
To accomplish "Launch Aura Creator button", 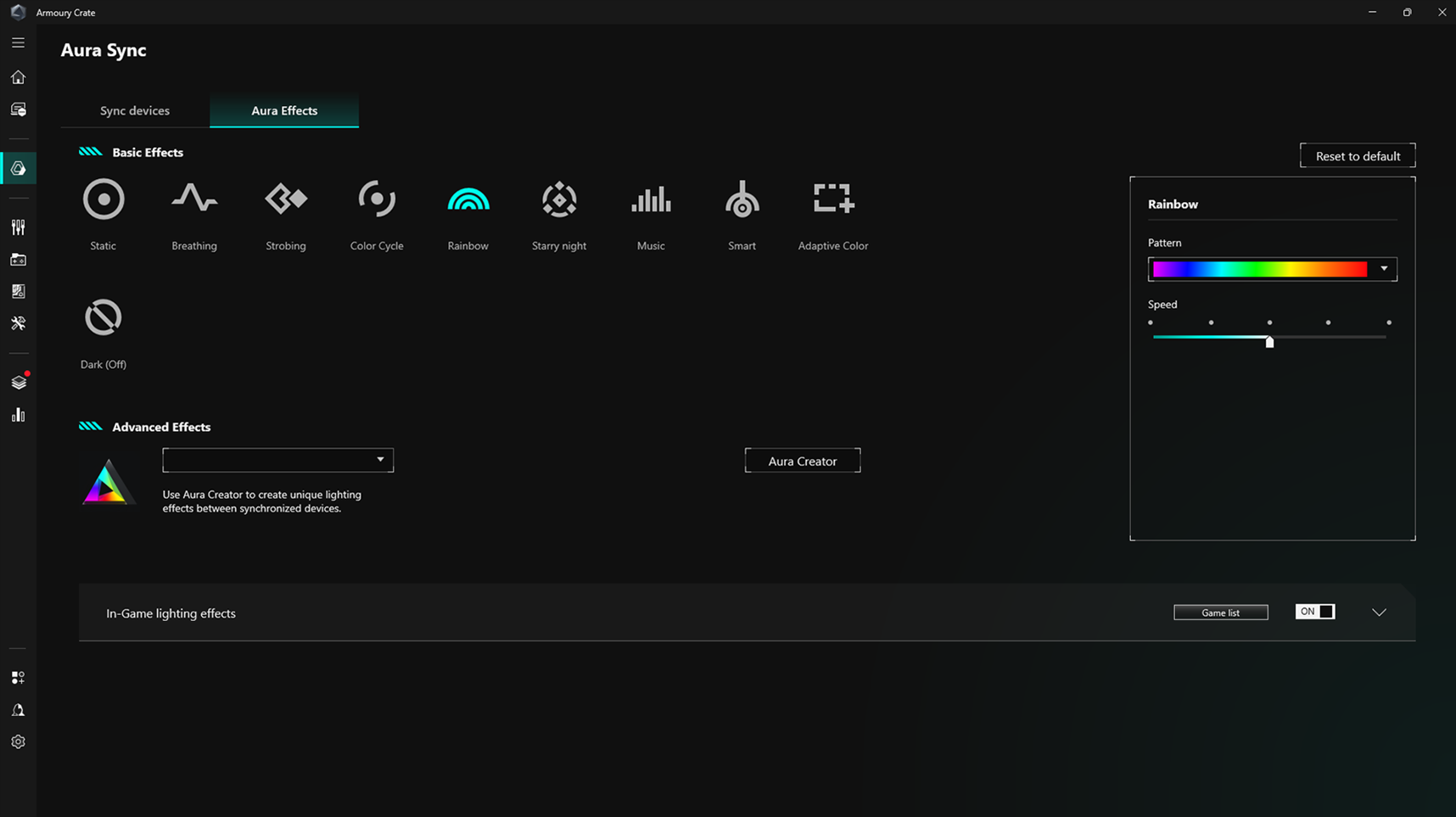I will (x=803, y=461).
